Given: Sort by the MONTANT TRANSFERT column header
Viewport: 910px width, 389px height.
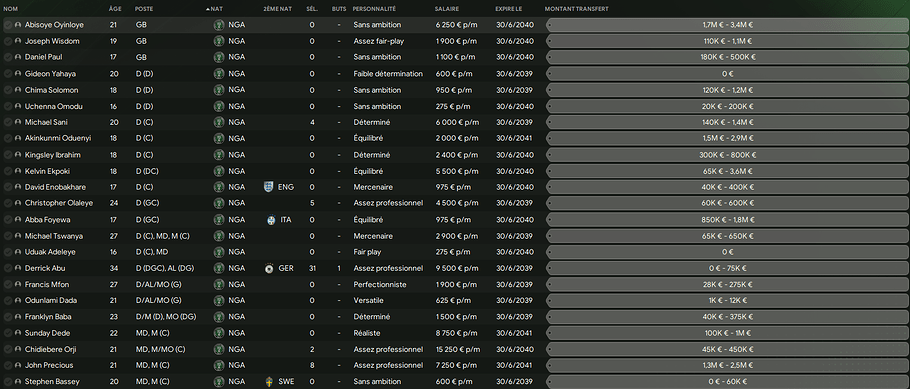Looking at the screenshot, I should coord(577,9).
